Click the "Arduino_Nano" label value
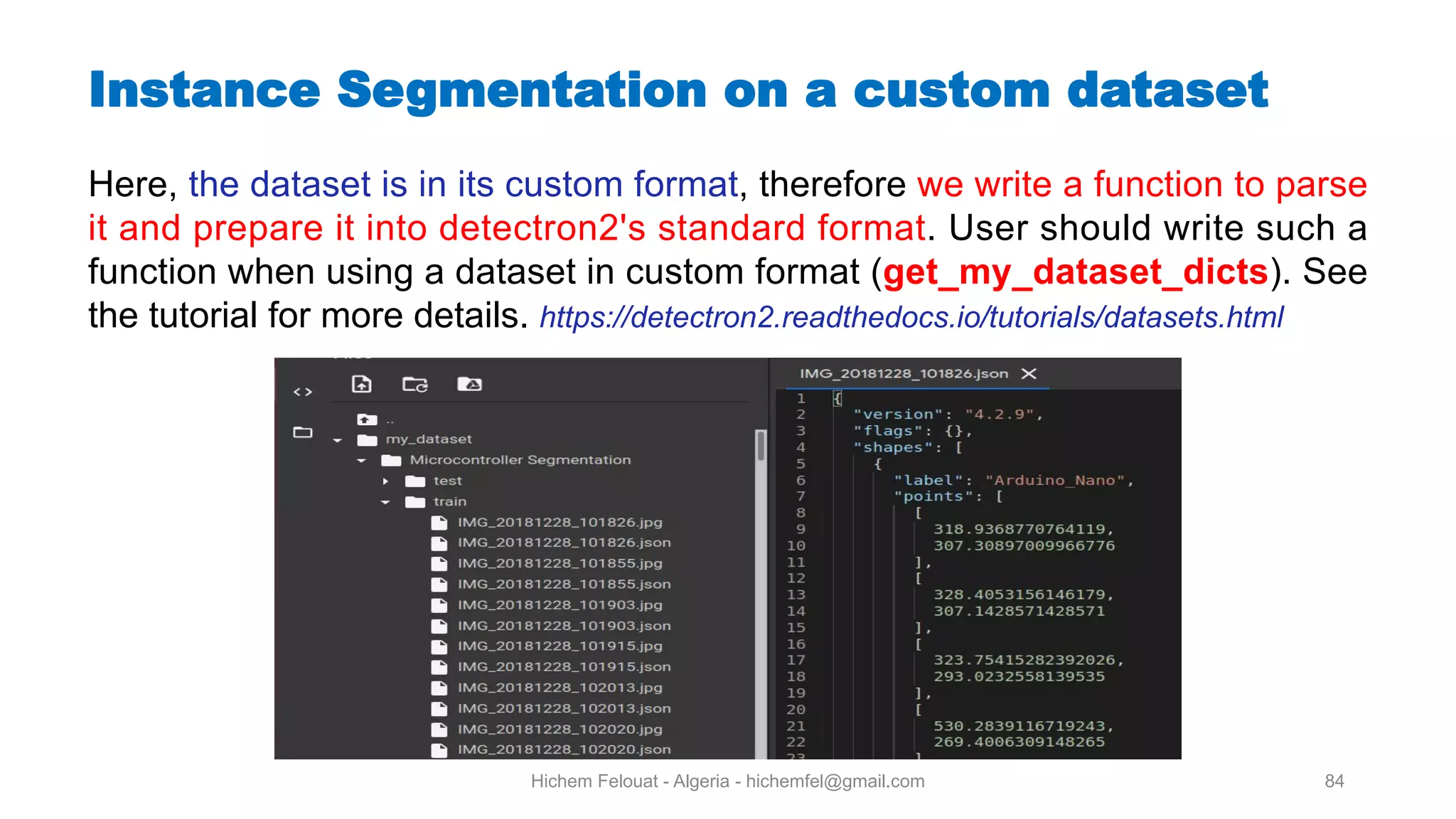This screenshot has width=1456, height=819. (x=1055, y=481)
